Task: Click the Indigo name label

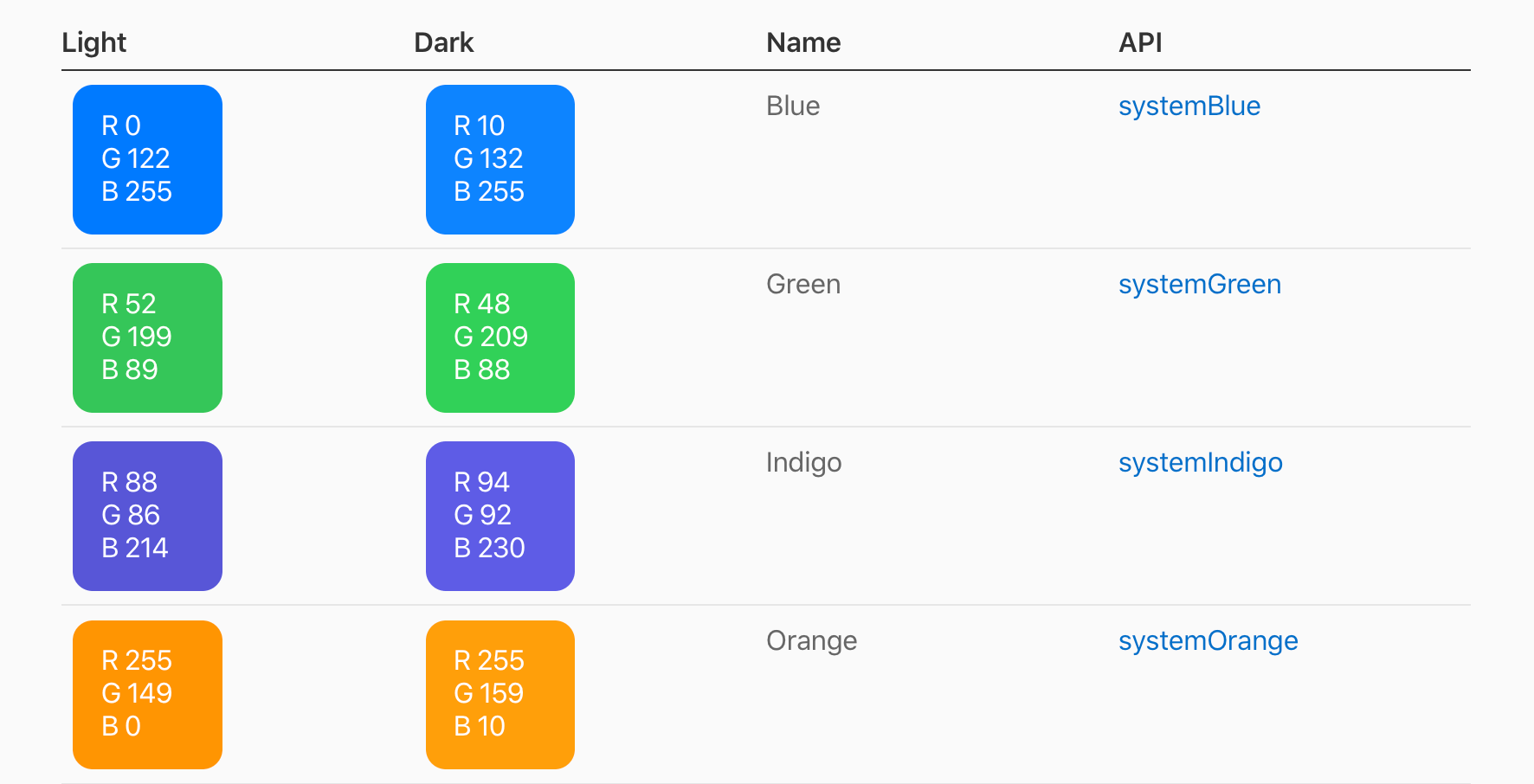Action: tap(803, 463)
